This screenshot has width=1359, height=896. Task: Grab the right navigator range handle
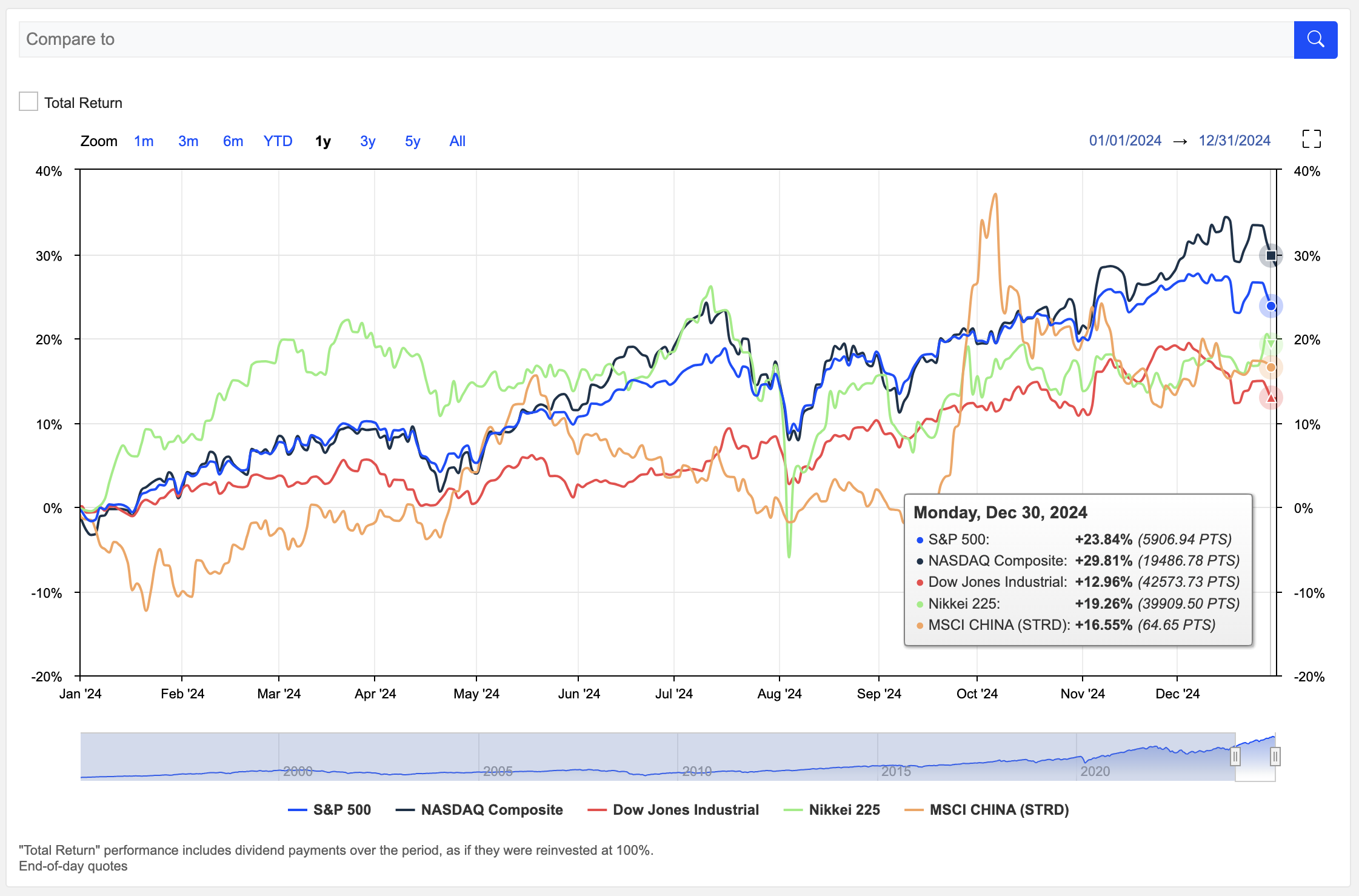1275,757
